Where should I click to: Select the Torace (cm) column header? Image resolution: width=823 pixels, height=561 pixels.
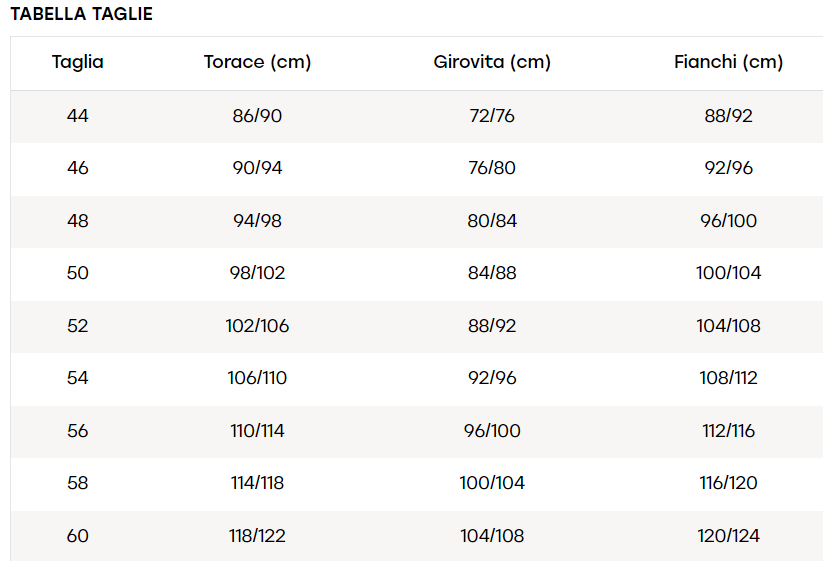pyautogui.click(x=257, y=62)
